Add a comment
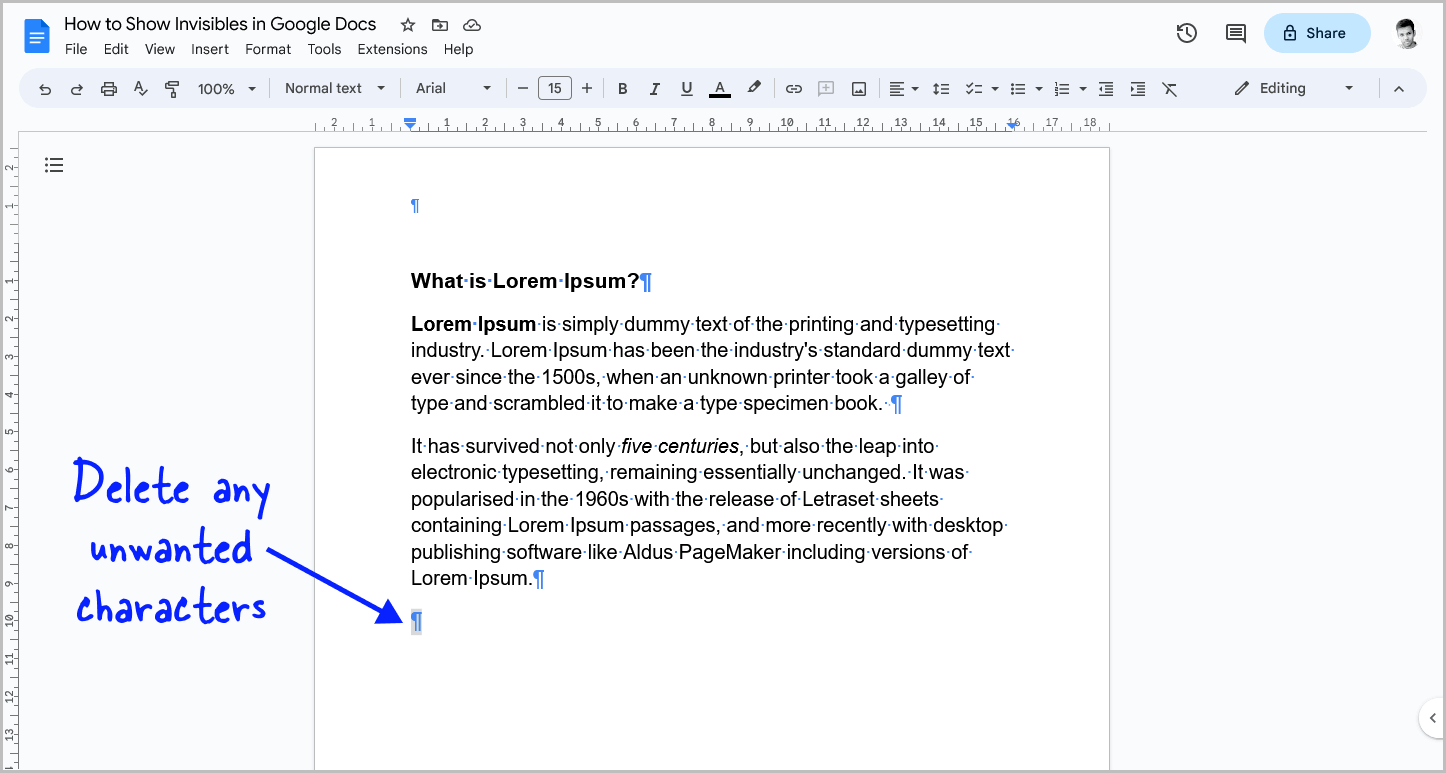Image resolution: width=1446 pixels, height=773 pixels. [826, 88]
